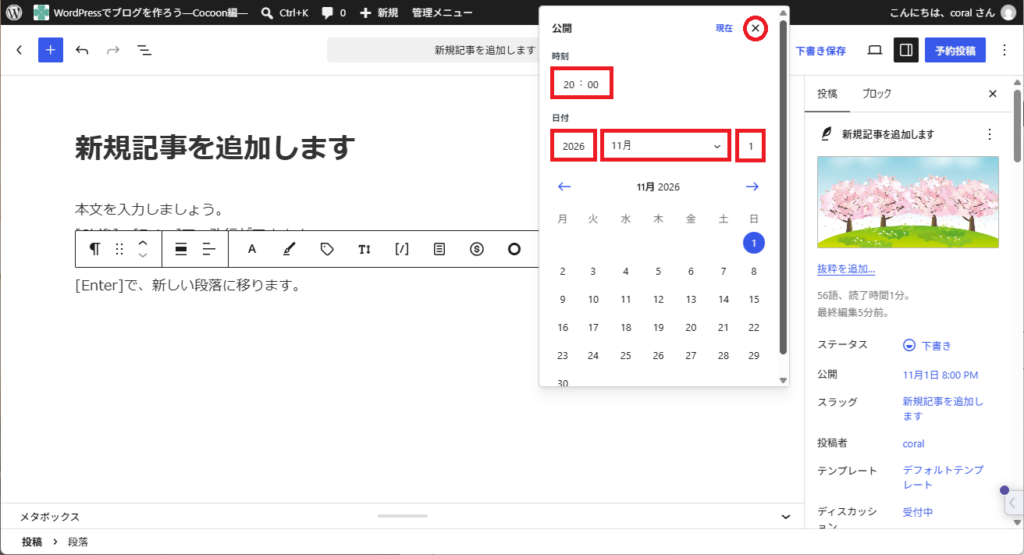Select day 15 in the calendar
Image resolution: width=1024 pixels, height=555 pixels.
[754, 299]
